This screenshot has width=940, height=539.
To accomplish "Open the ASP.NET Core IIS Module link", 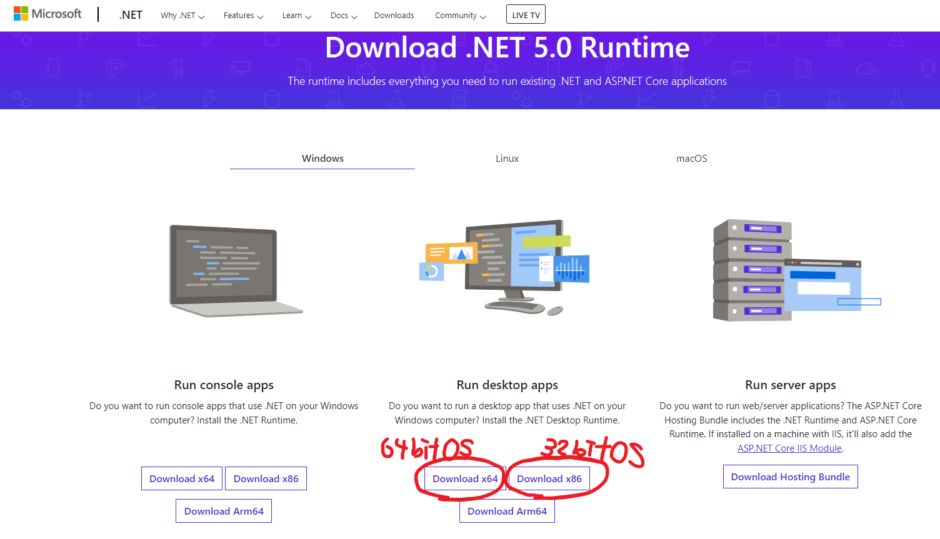I will coord(790,448).
